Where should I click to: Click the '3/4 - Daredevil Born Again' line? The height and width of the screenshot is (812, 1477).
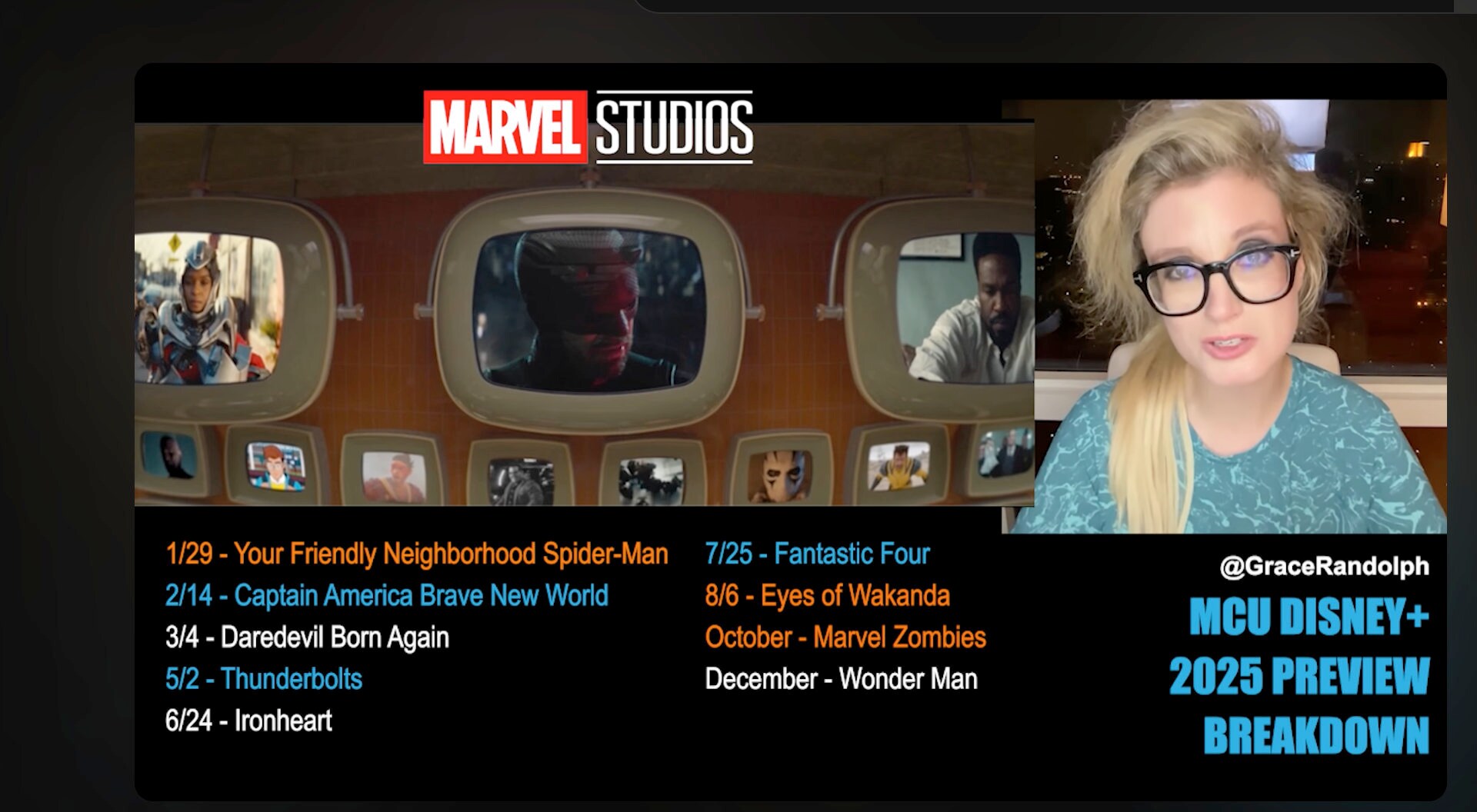point(307,637)
